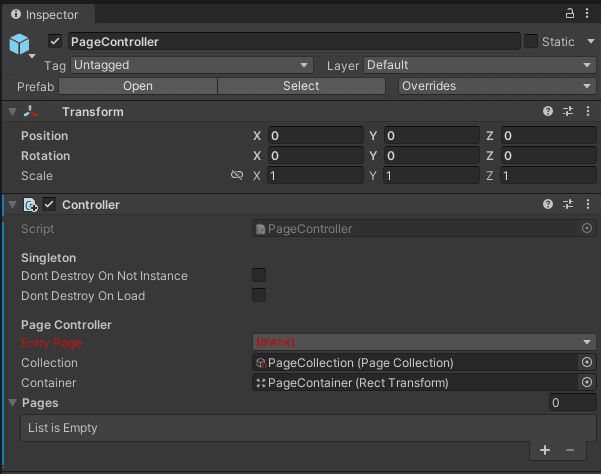Check Dont Destroy On Not Instance
The height and width of the screenshot is (474, 601).
(259, 275)
